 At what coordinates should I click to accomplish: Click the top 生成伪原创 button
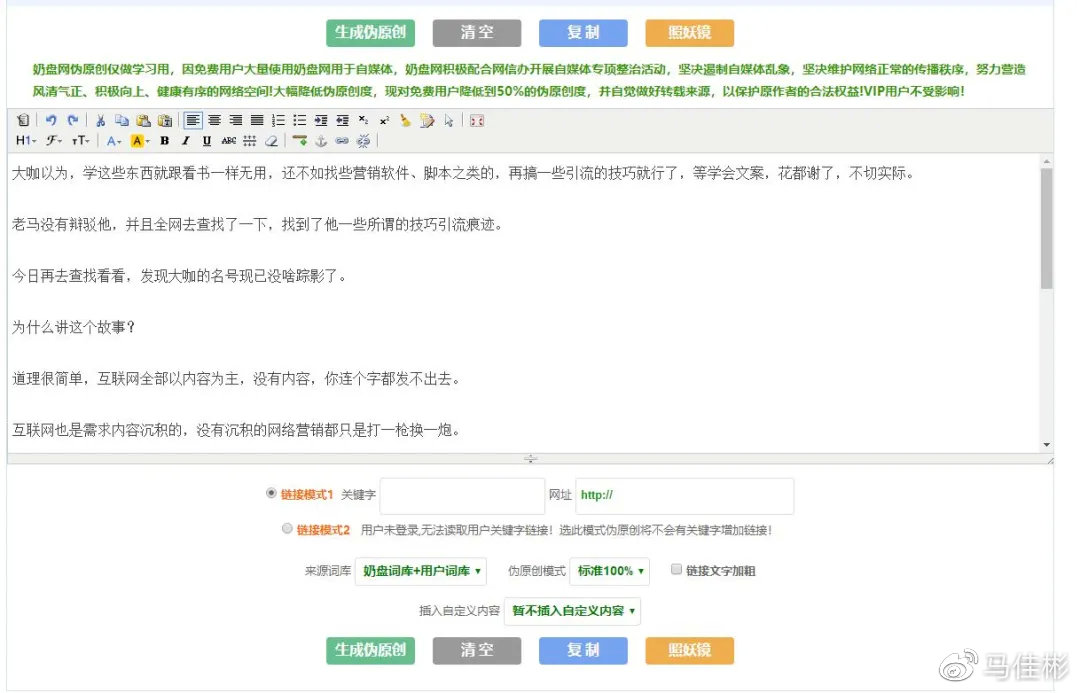coord(370,33)
